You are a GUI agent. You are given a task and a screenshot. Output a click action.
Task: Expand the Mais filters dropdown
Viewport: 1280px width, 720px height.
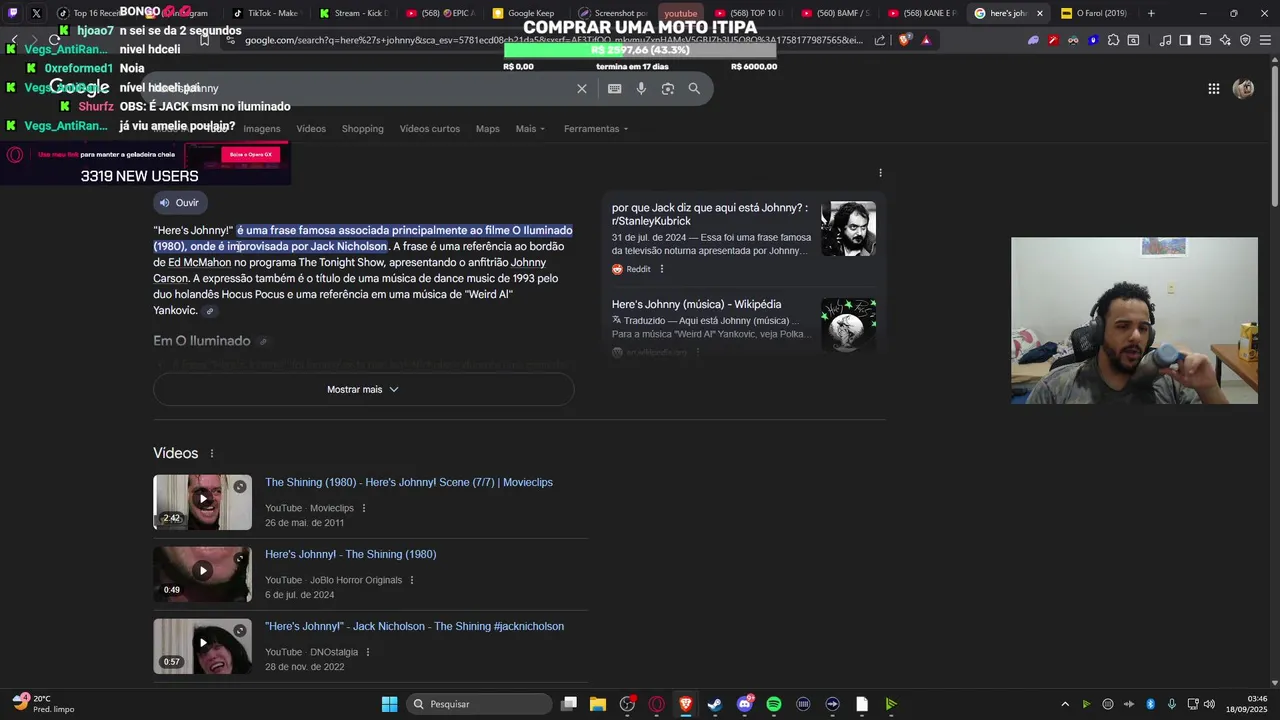(530, 129)
